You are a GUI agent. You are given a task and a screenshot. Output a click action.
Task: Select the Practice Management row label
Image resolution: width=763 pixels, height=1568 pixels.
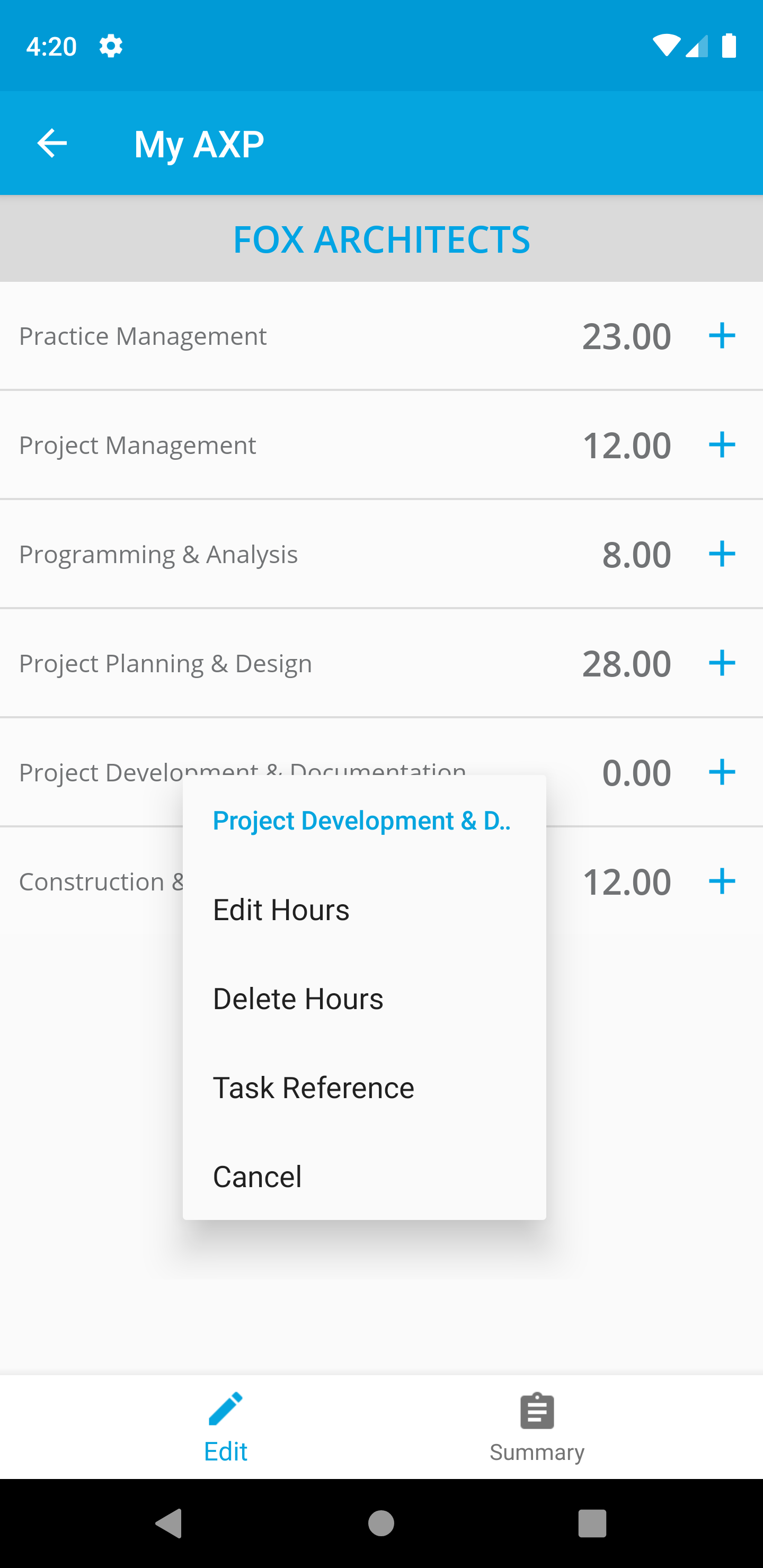pyautogui.click(x=143, y=336)
